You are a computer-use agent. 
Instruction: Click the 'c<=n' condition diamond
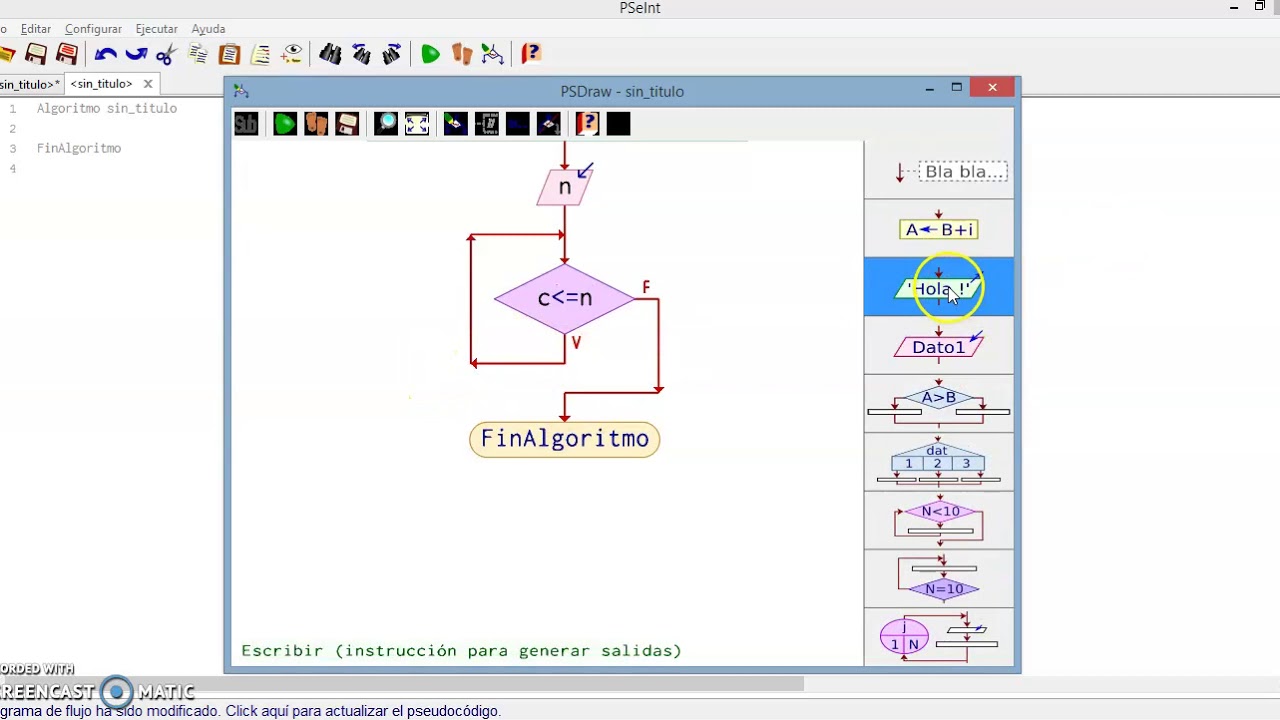(x=565, y=298)
